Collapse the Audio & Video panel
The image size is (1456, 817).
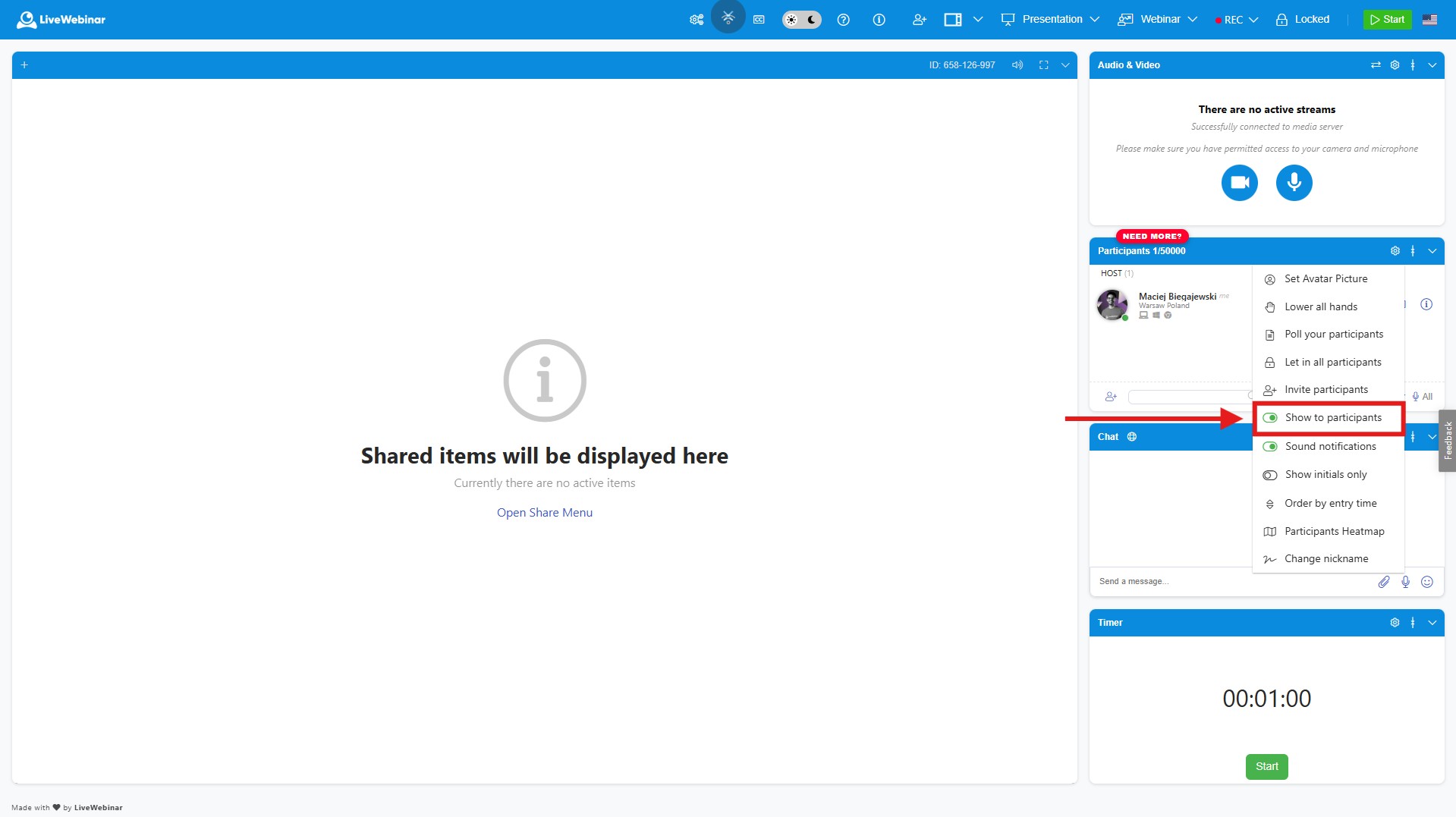1432,65
